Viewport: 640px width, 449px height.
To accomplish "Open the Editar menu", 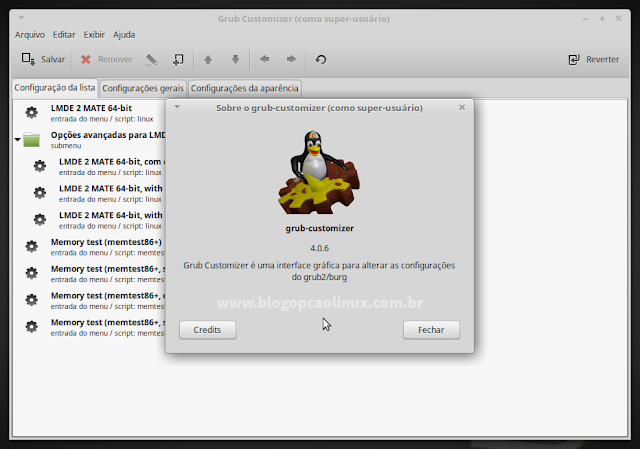I will 64,35.
